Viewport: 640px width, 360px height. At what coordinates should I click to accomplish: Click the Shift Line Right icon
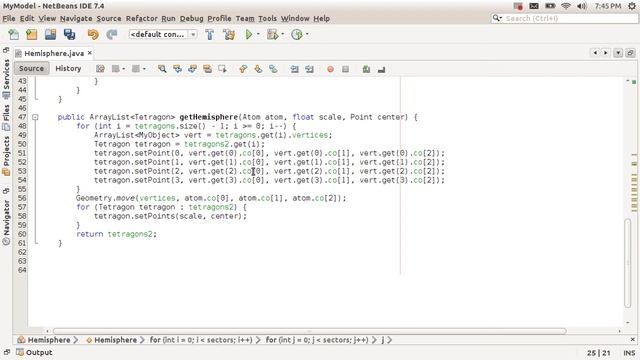309,69
